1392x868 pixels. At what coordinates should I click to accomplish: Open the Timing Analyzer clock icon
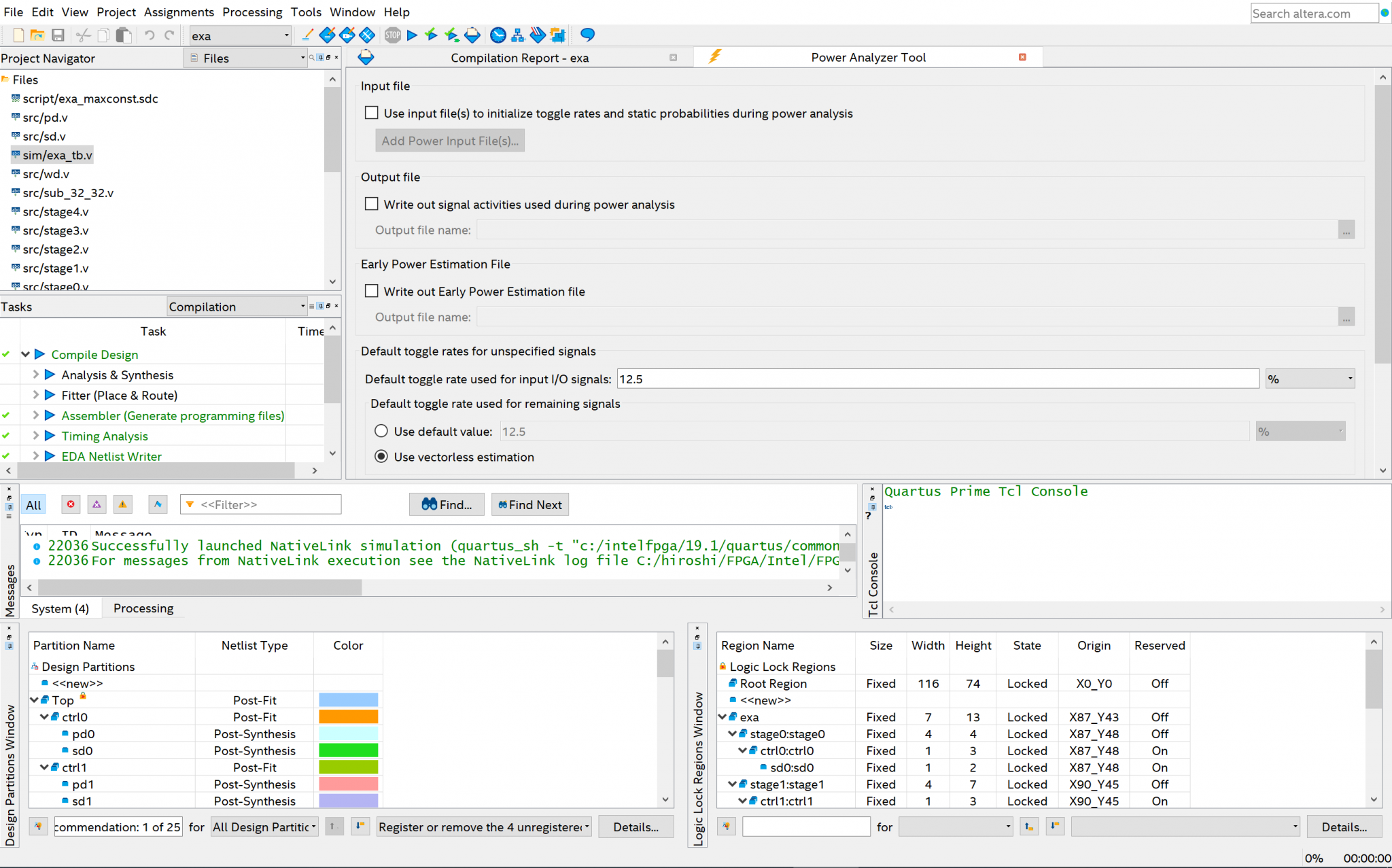coord(498,35)
